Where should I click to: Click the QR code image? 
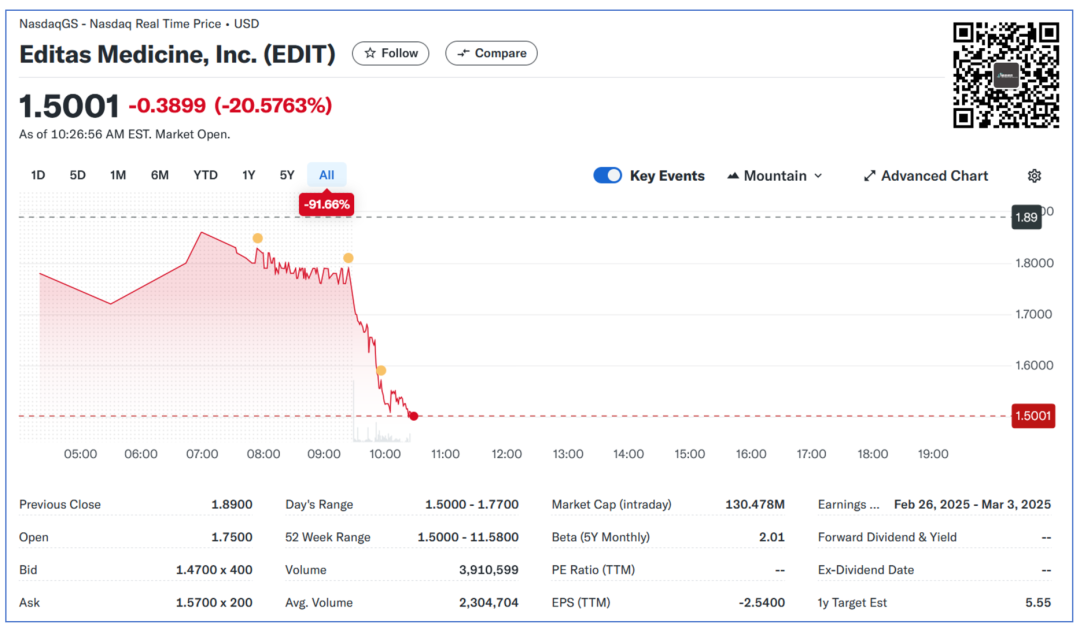pos(1005,75)
